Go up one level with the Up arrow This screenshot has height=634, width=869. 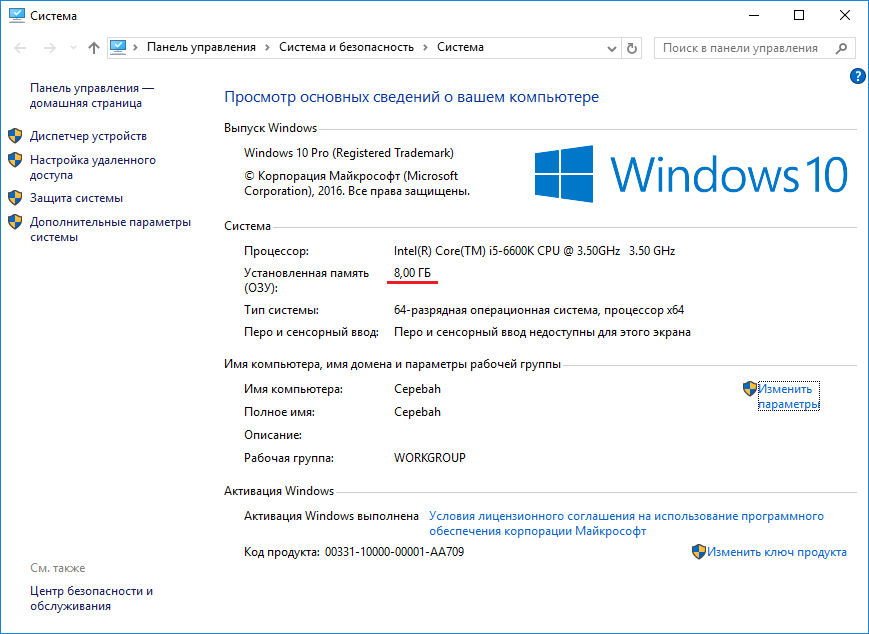coord(94,48)
